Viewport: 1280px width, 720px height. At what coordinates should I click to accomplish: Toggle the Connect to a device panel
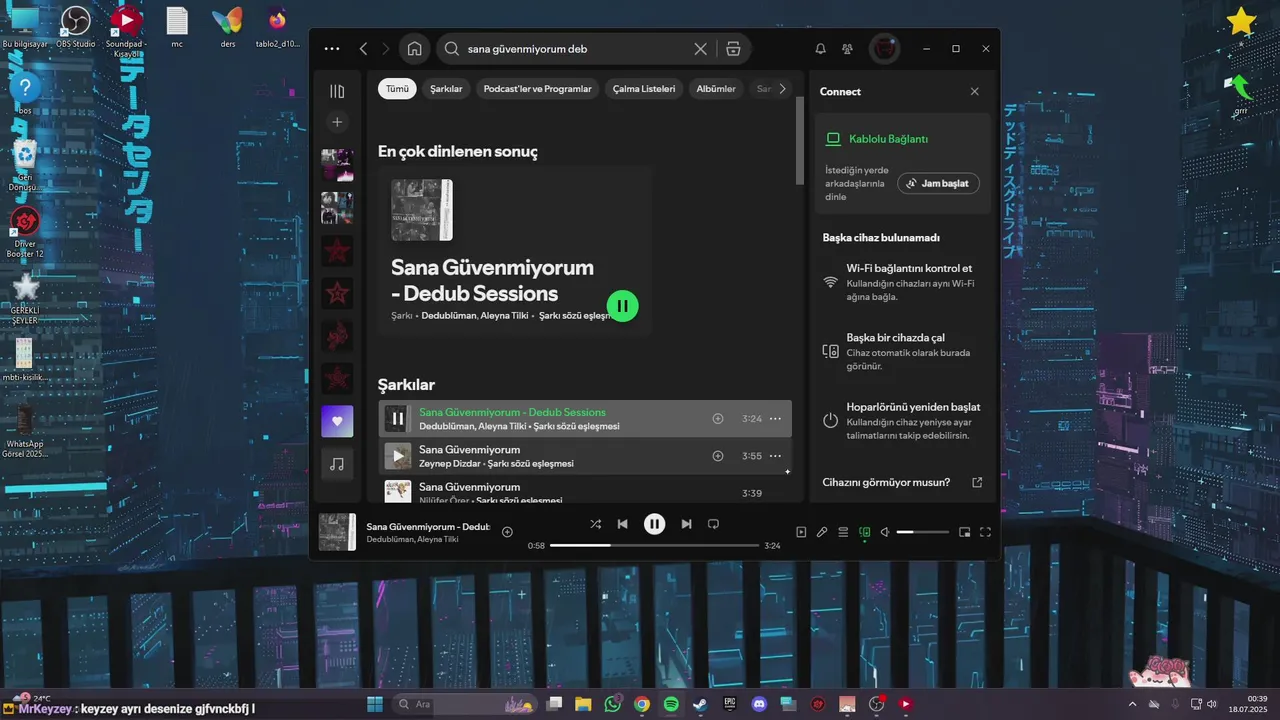865,532
